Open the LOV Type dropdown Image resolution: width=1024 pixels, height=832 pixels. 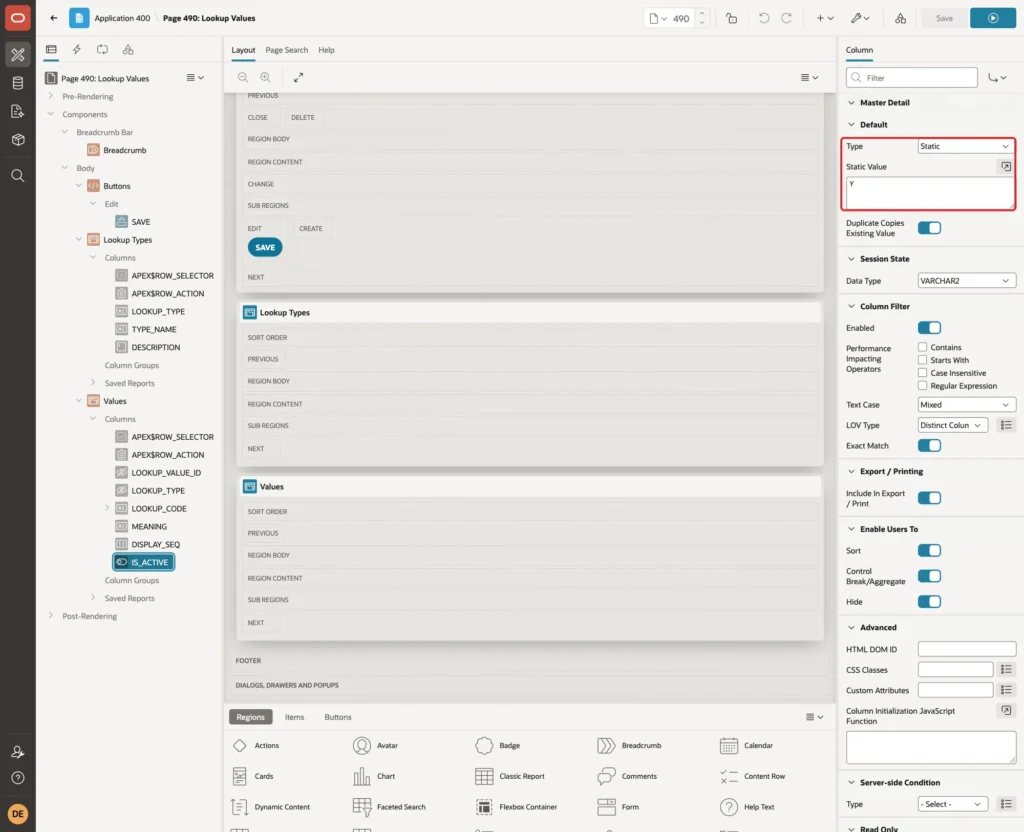point(952,425)
